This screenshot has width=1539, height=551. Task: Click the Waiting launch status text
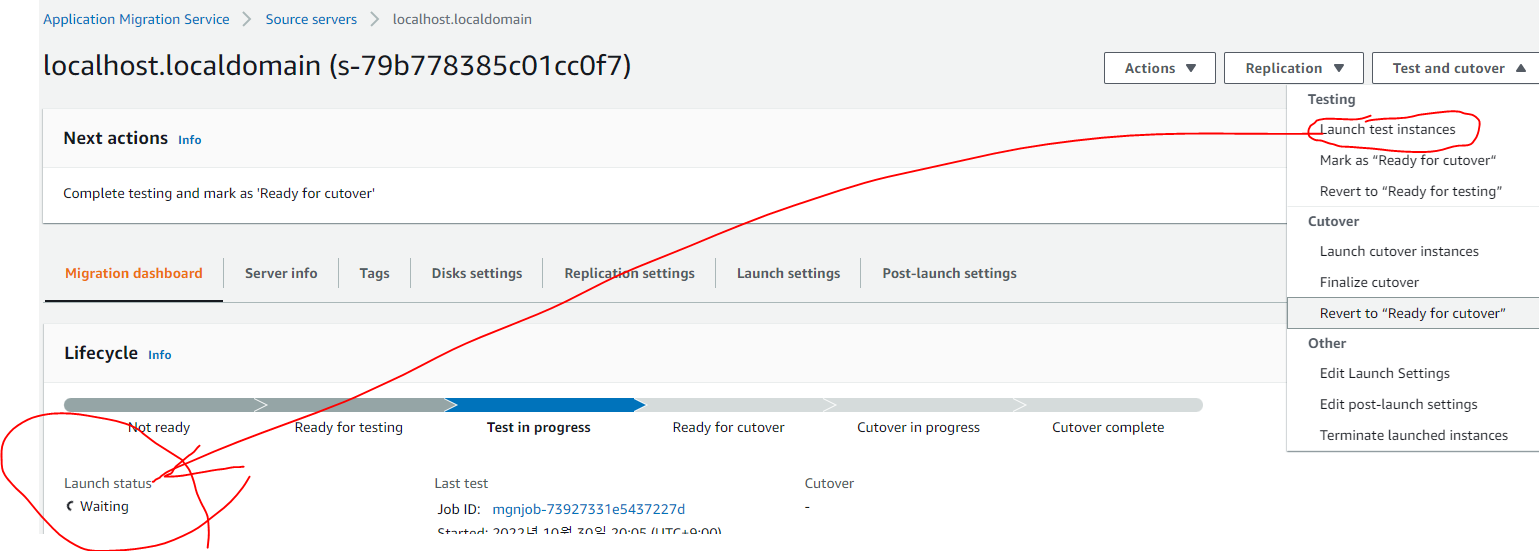coord(104,506)
